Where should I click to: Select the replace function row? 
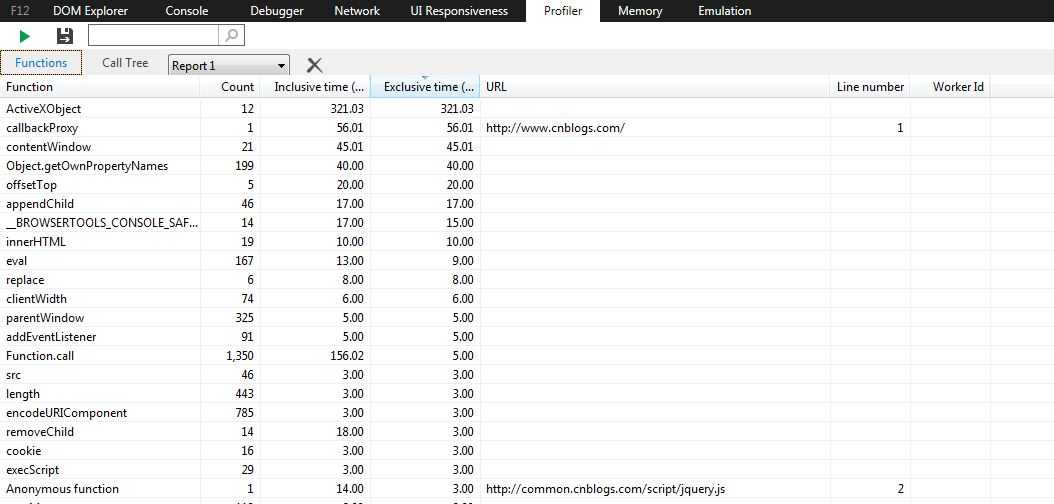tap(527, 280)
